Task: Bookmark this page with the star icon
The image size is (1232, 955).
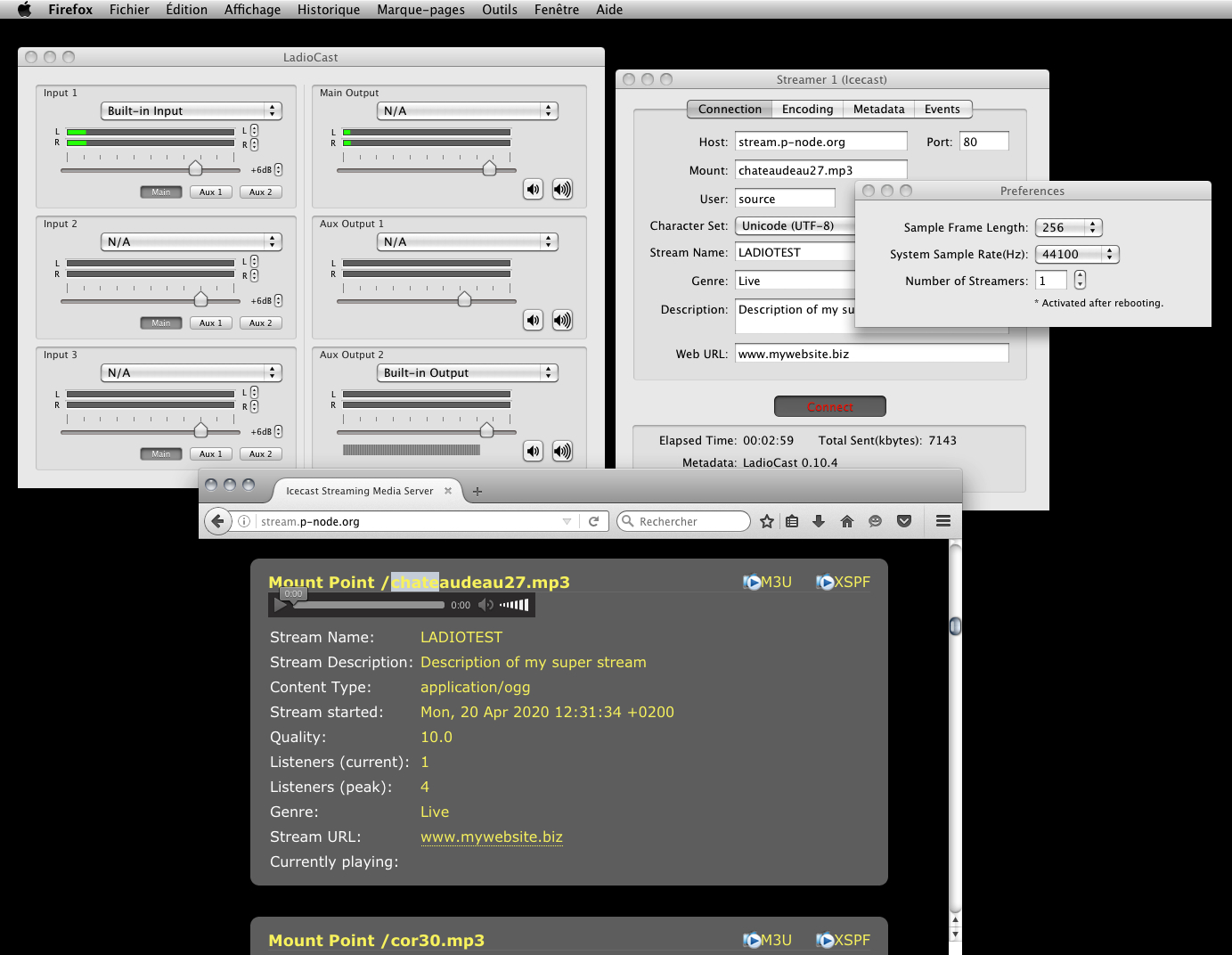Action: tap(766, 521)
